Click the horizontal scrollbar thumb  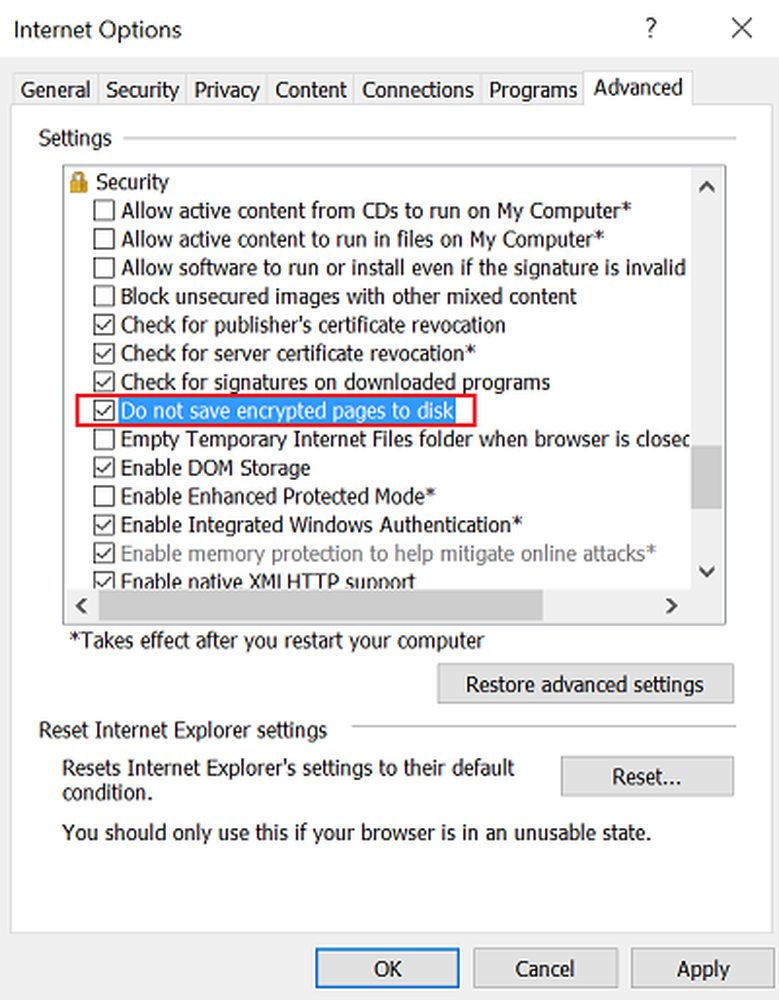click(x=320, y=605)
